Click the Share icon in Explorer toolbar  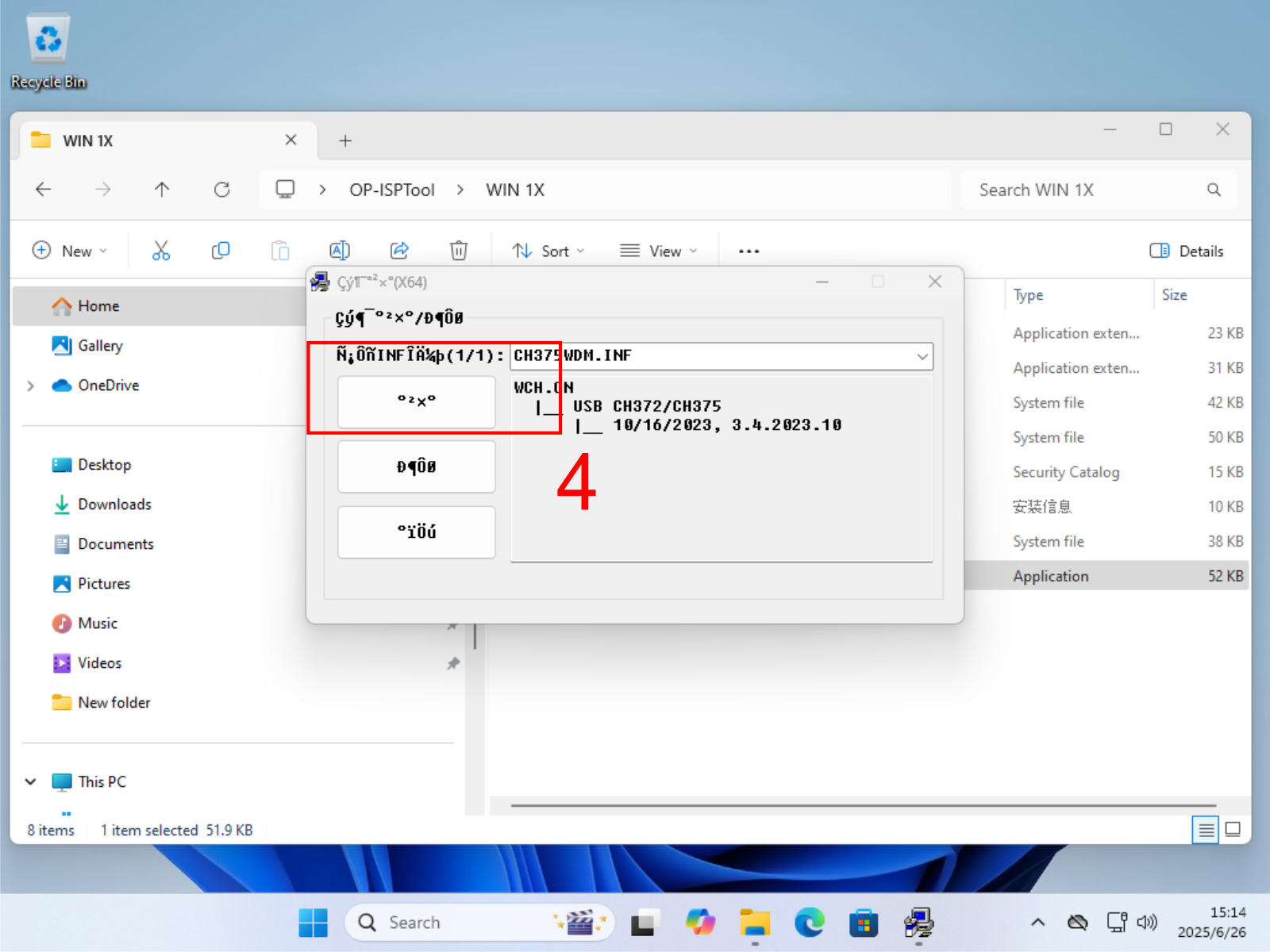pos(399,251)
